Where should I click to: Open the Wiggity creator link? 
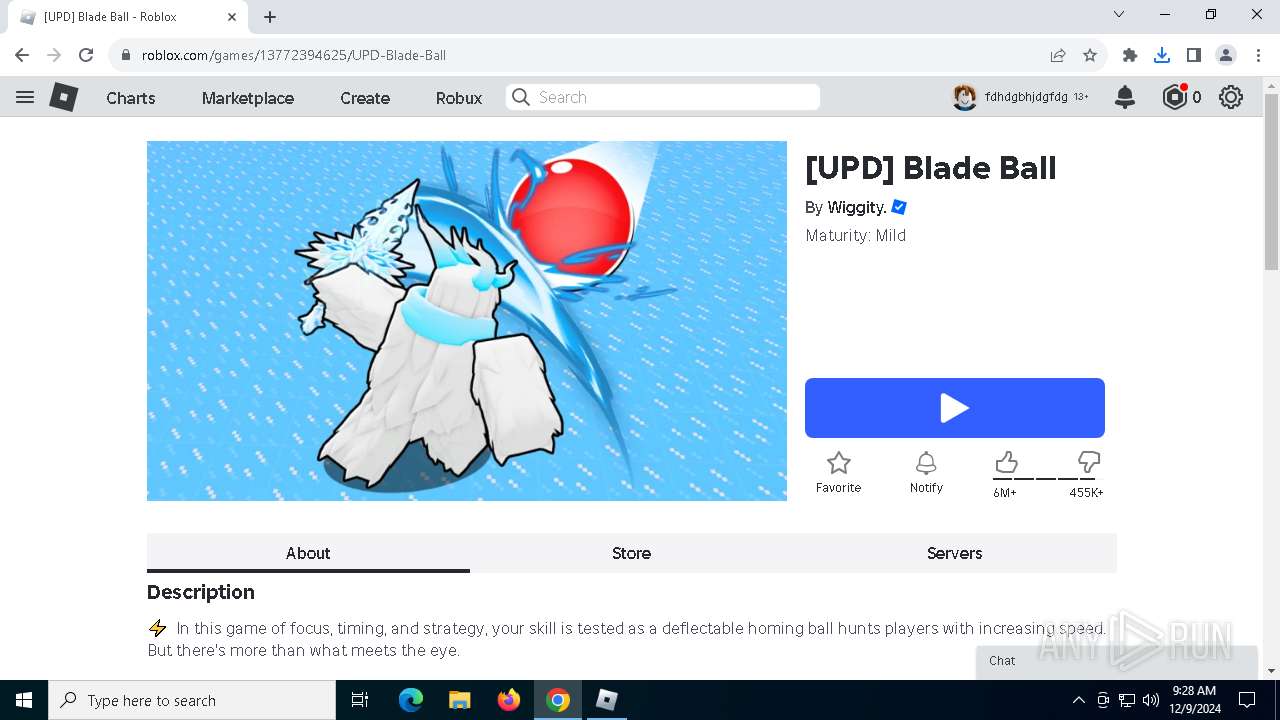click(x=857, y=207)
